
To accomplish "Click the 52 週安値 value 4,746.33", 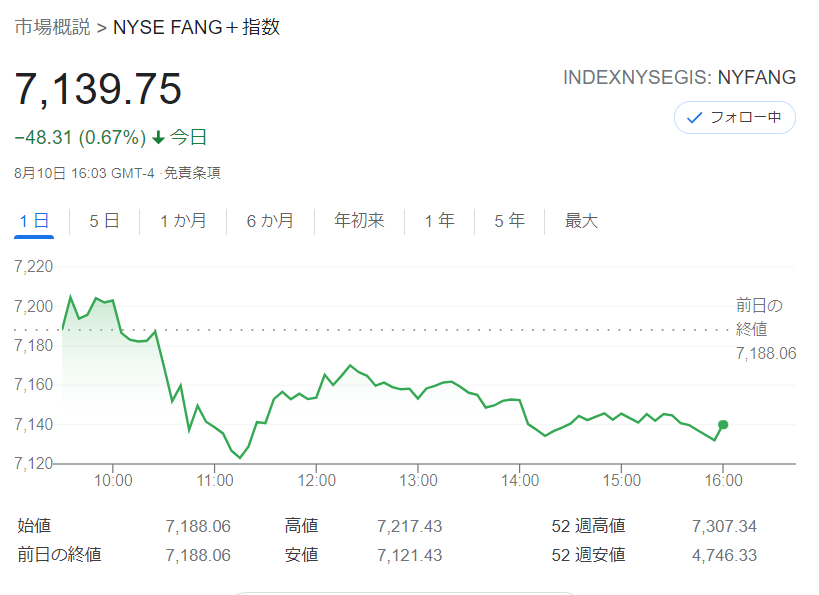I will 724,555.
